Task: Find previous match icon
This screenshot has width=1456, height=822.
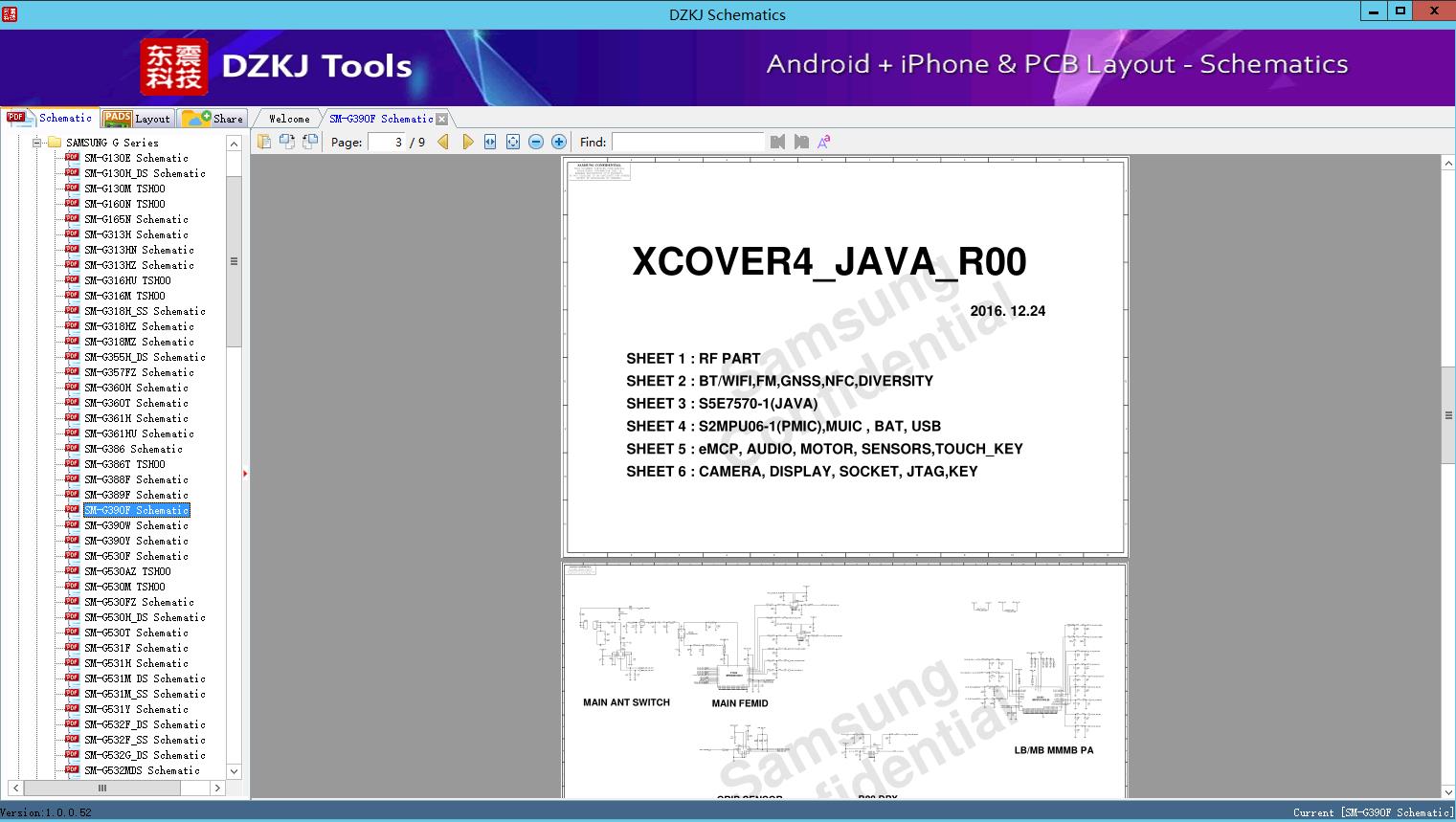Action: pyautogui.click(x=777, y=142)
